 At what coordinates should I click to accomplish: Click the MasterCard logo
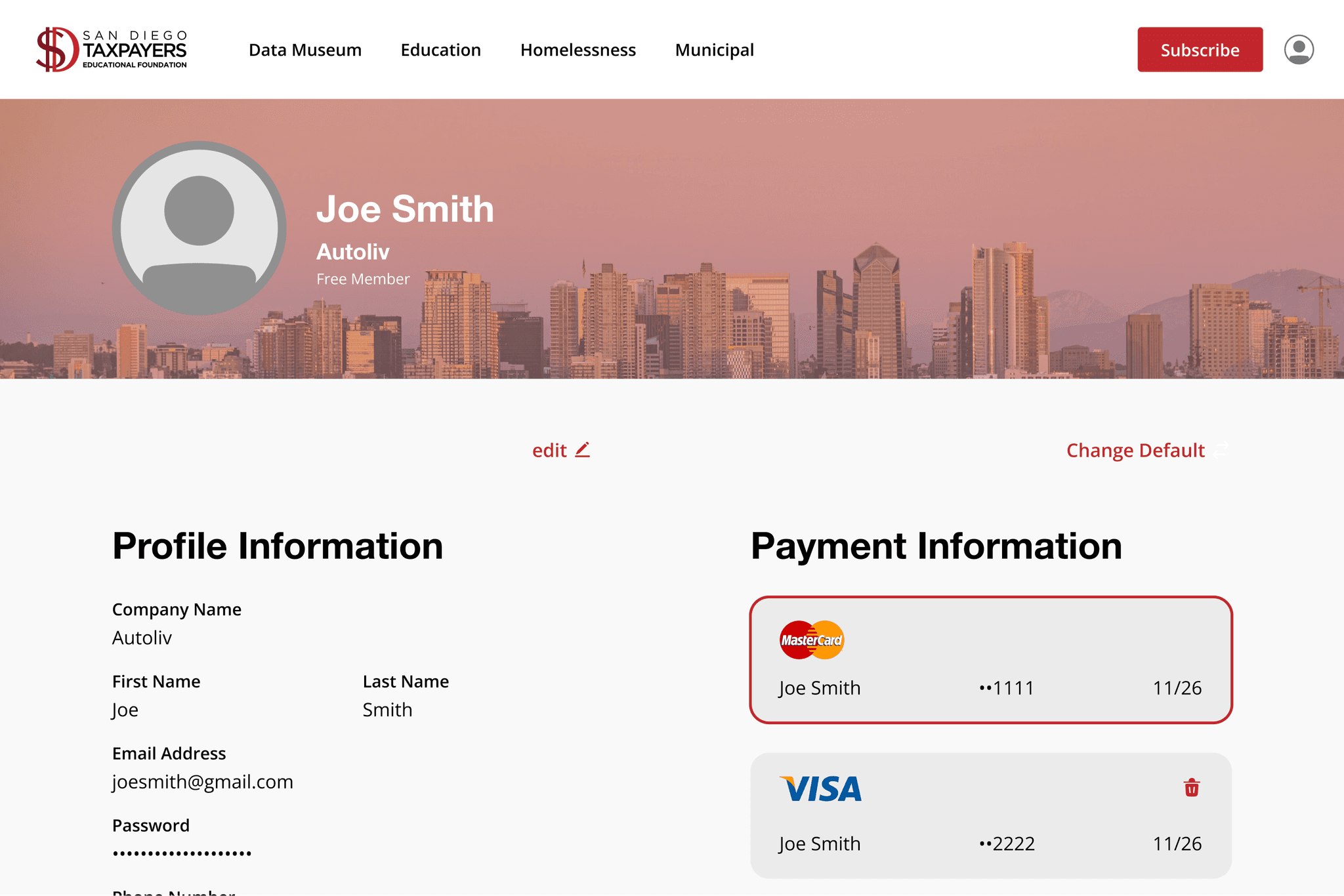click(811, 640)
